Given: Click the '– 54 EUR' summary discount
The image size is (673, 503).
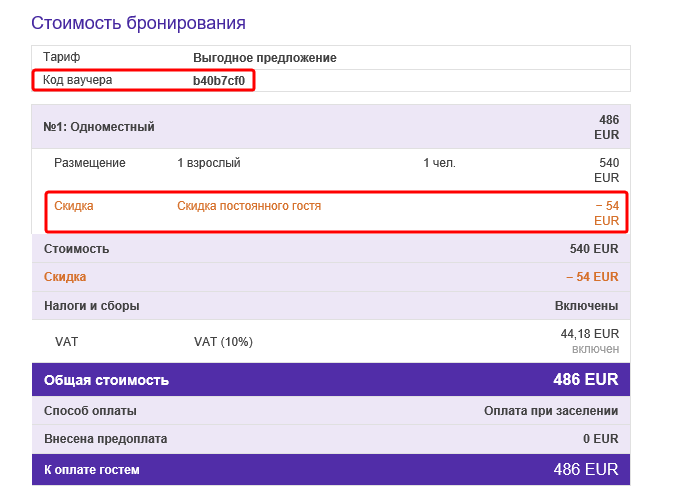Looking at the screenshot, I should pyautogui.click(x=592, y=277).
